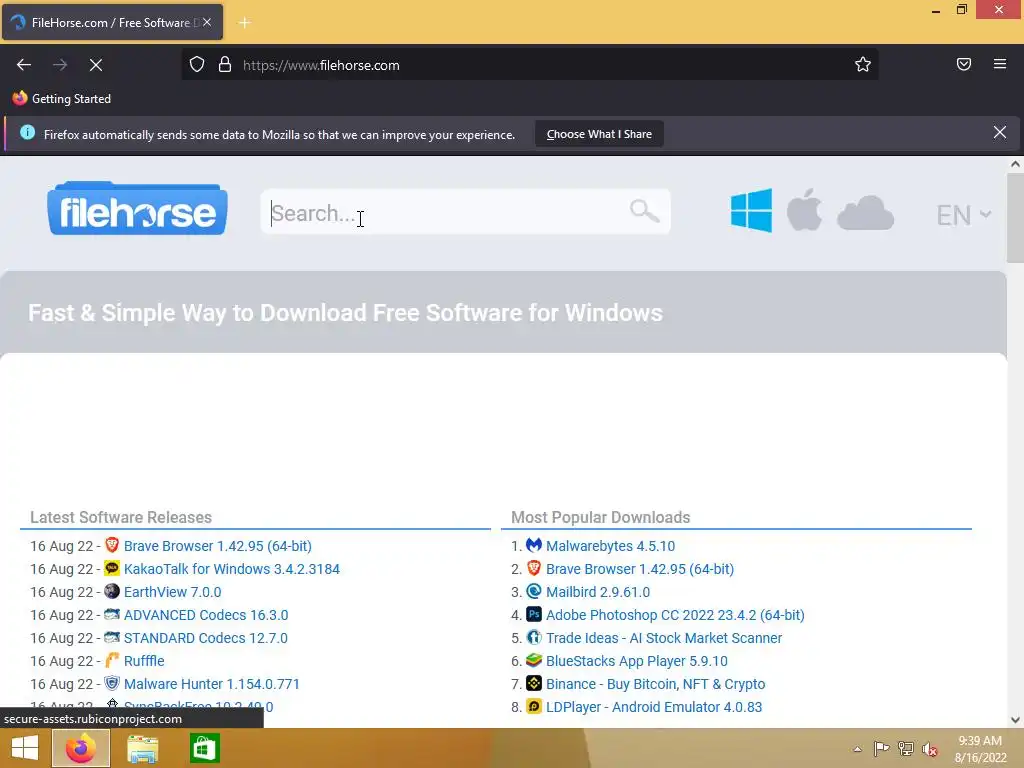Click the padlock site info icon
This screenshot has width=1024, height=768.
(x=225, y=65)
